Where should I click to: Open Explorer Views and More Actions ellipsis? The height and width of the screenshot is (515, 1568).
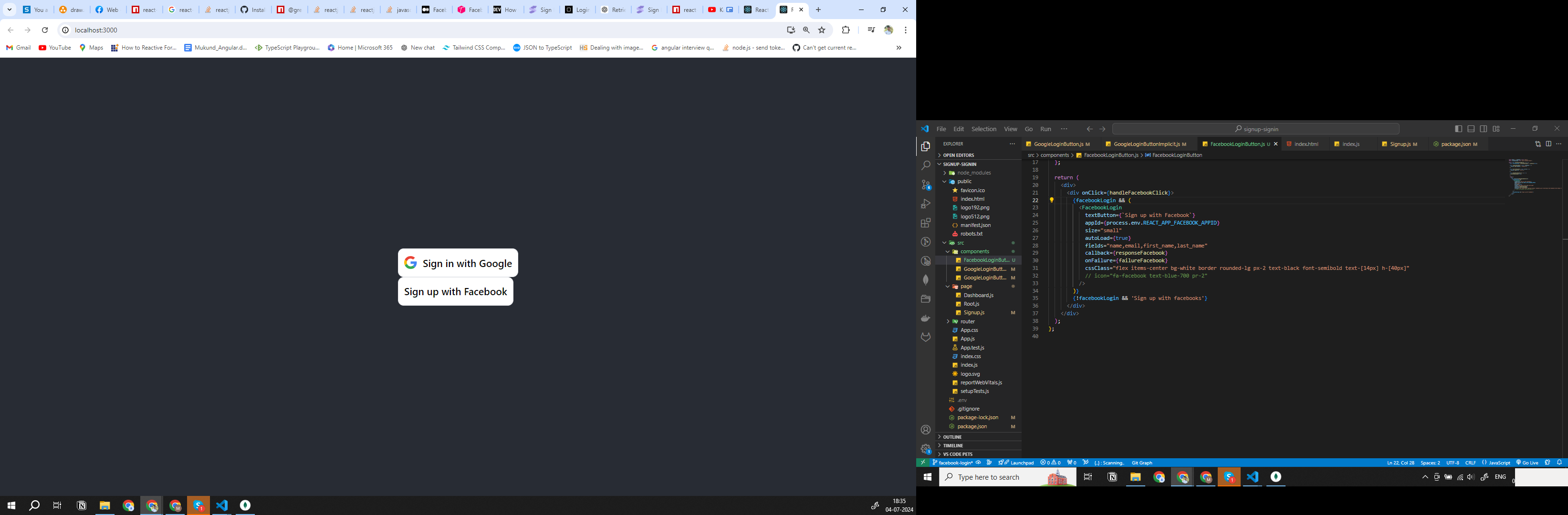pos(1012,144)
